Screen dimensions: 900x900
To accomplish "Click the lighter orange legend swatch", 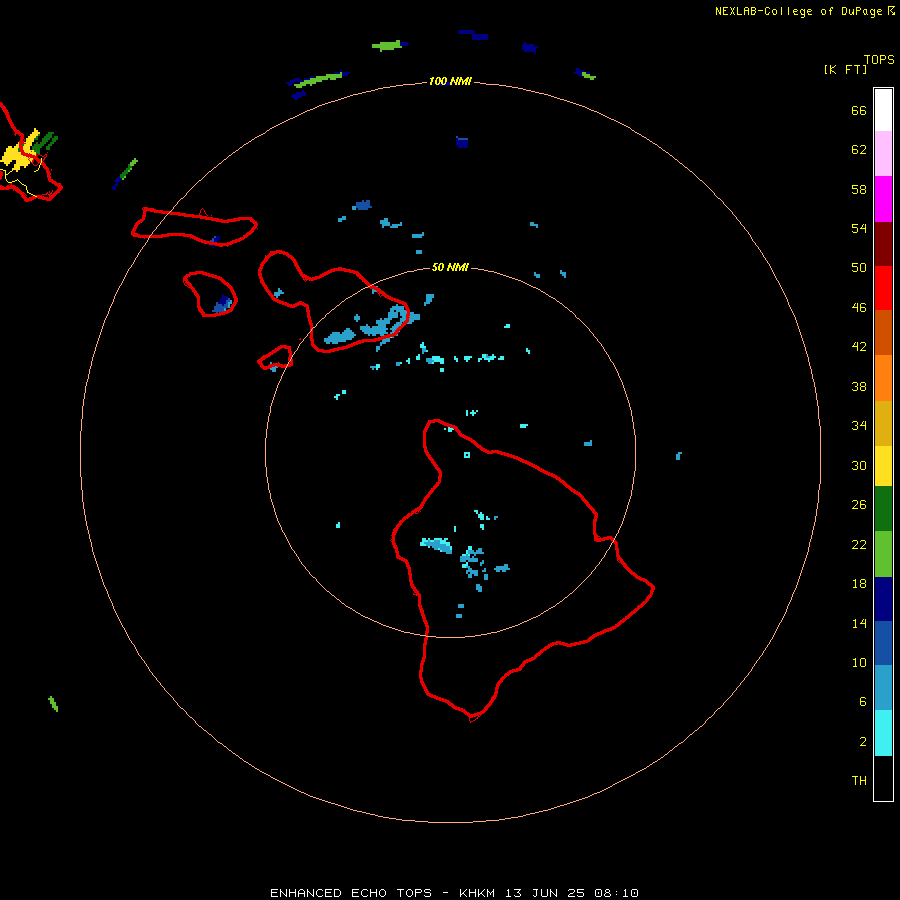I will pyautogui.click(x=883, y=378).
